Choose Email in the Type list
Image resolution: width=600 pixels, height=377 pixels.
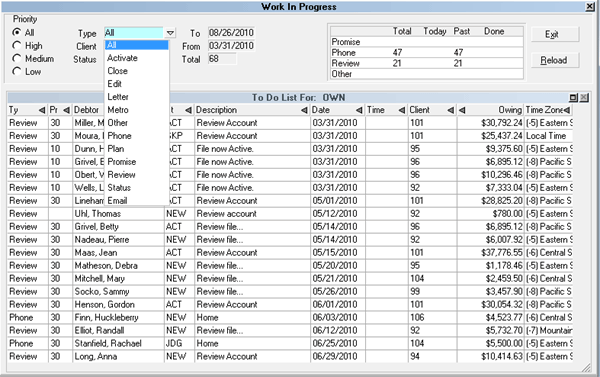[x=137, y=201]
